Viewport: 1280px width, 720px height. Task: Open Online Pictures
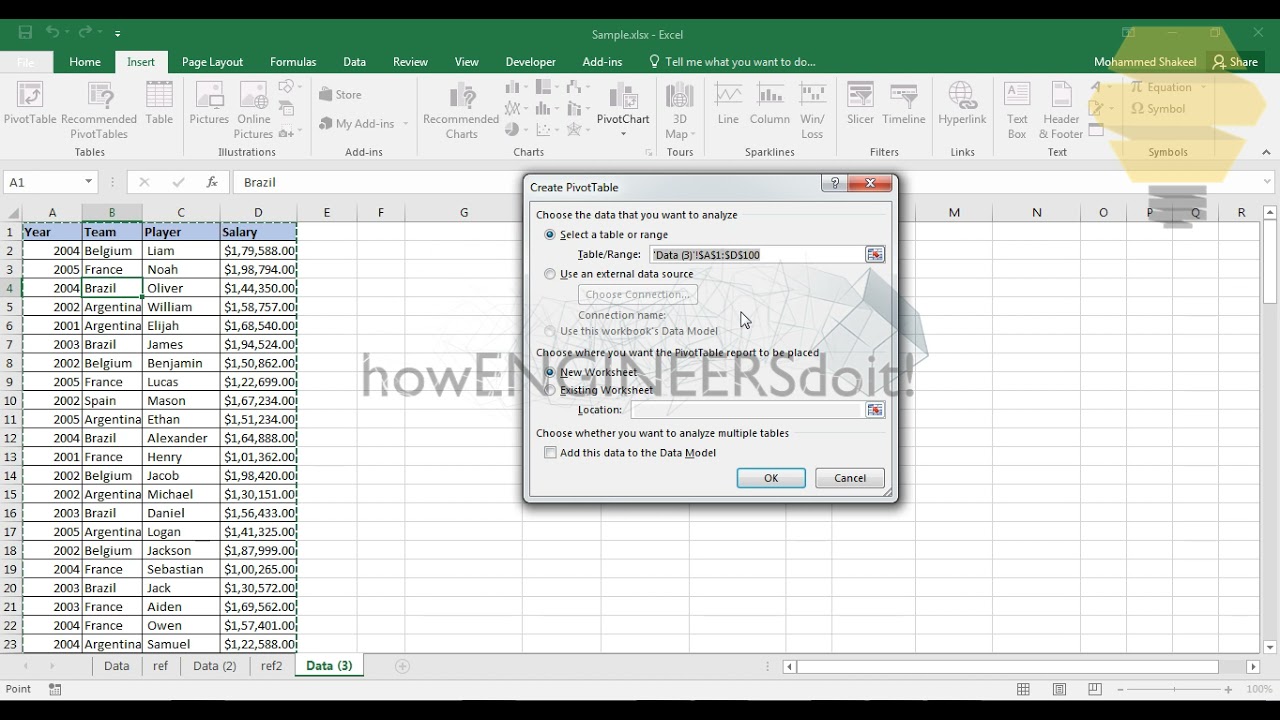tap(254, 110)
